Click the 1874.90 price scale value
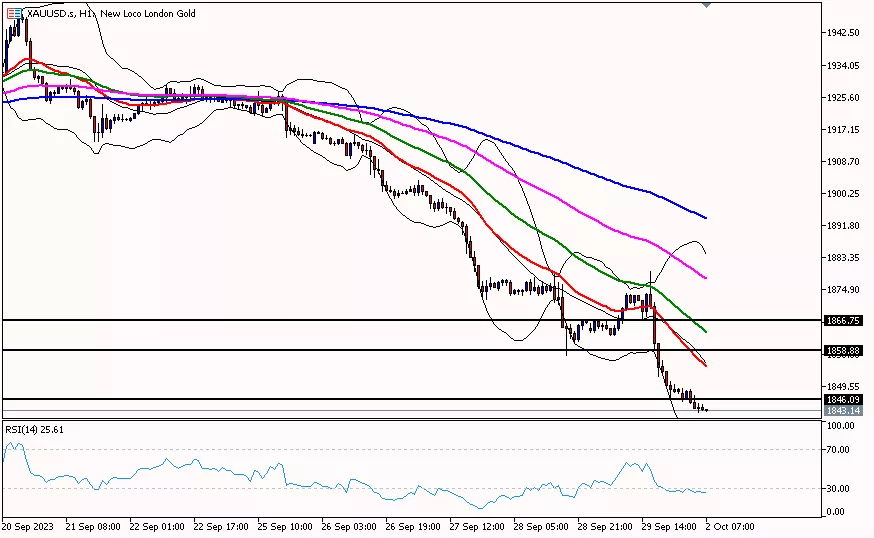 coord(843,289)
